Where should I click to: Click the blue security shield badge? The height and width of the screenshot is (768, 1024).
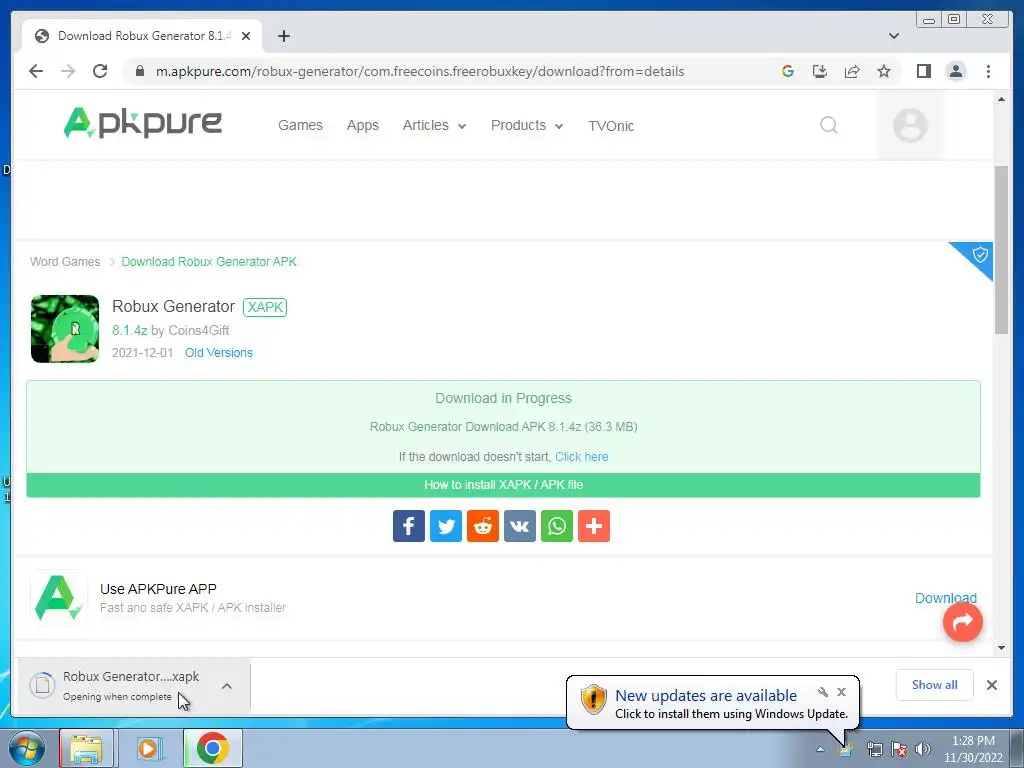pos(978,255)
